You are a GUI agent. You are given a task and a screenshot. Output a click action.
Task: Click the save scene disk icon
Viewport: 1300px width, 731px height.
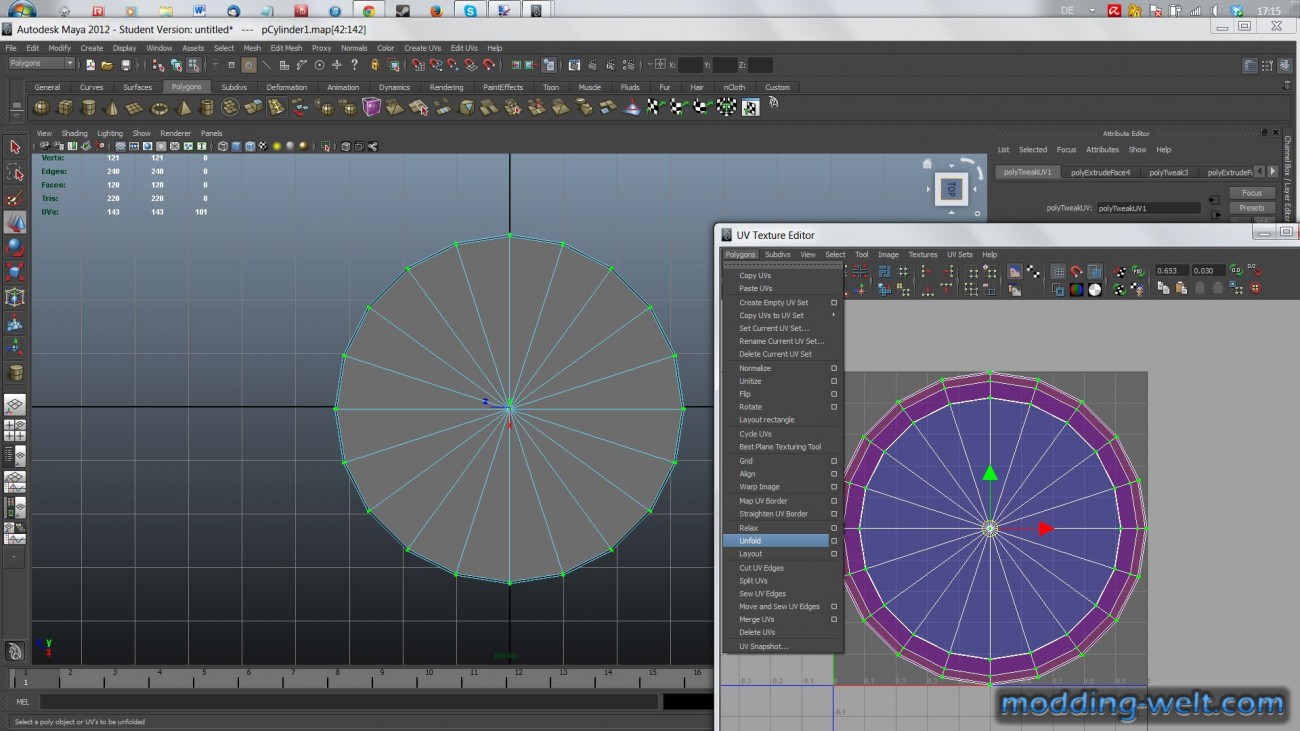[125, 65]
